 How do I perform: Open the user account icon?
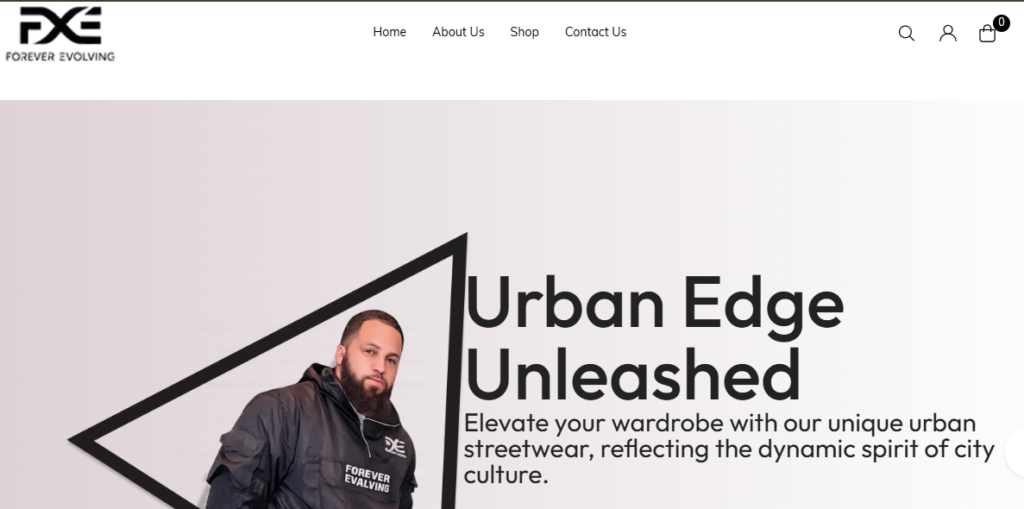pyautogui.click(x=948, y=33)
